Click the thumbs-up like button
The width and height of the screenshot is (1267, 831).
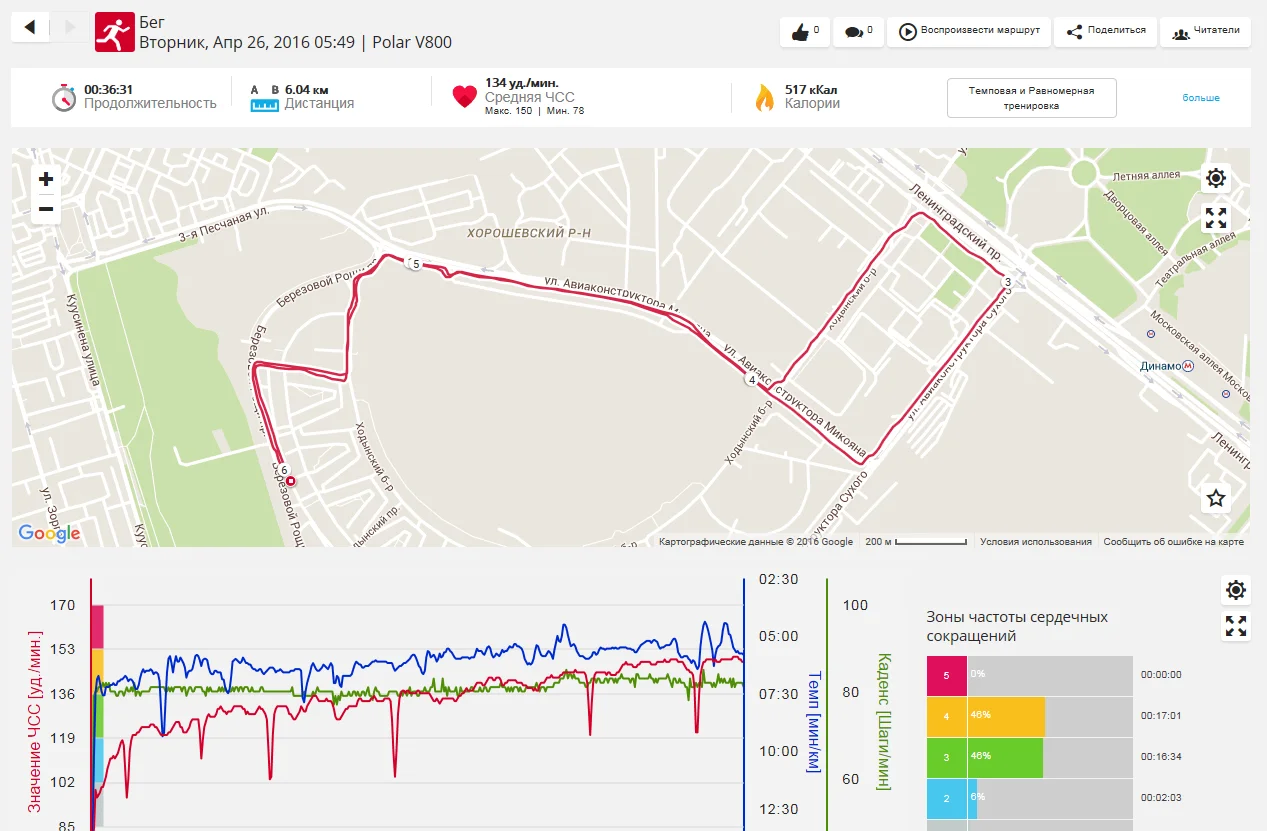pos(805,32)
